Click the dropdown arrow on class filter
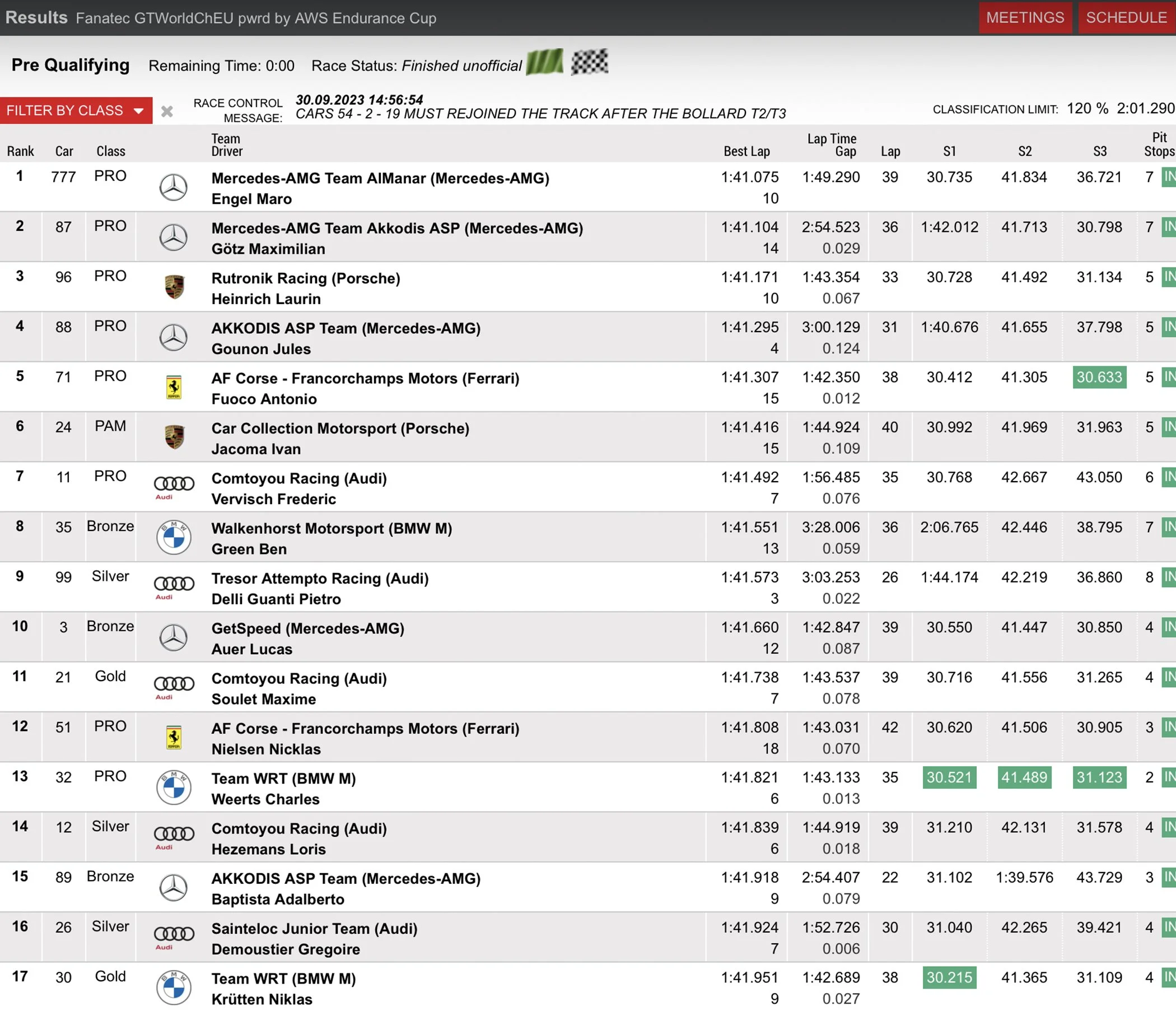Screen dimensions: 1176x1011 tap(139, 111)
